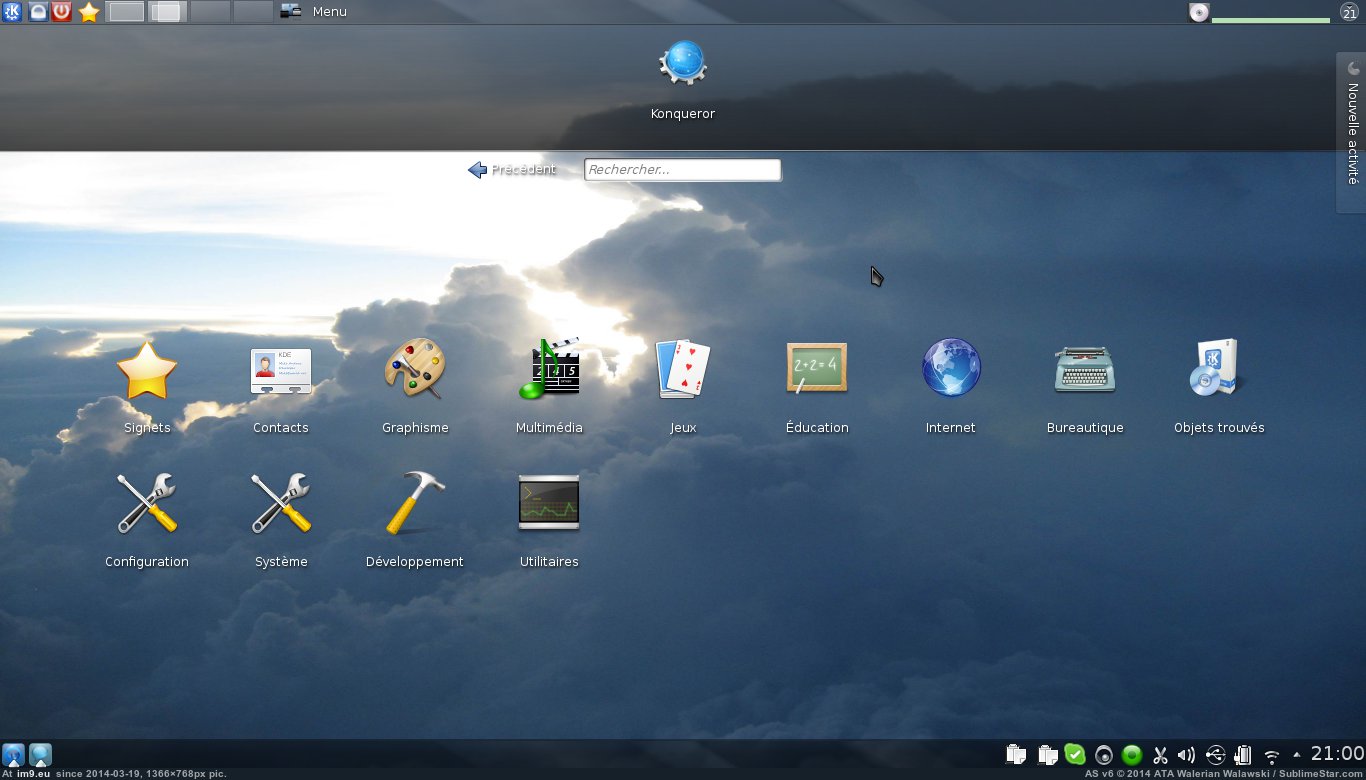The image size is (1366, 780).
Task: Open the Graphisme category
Action: pyautogui.click(x=415, y=370)
